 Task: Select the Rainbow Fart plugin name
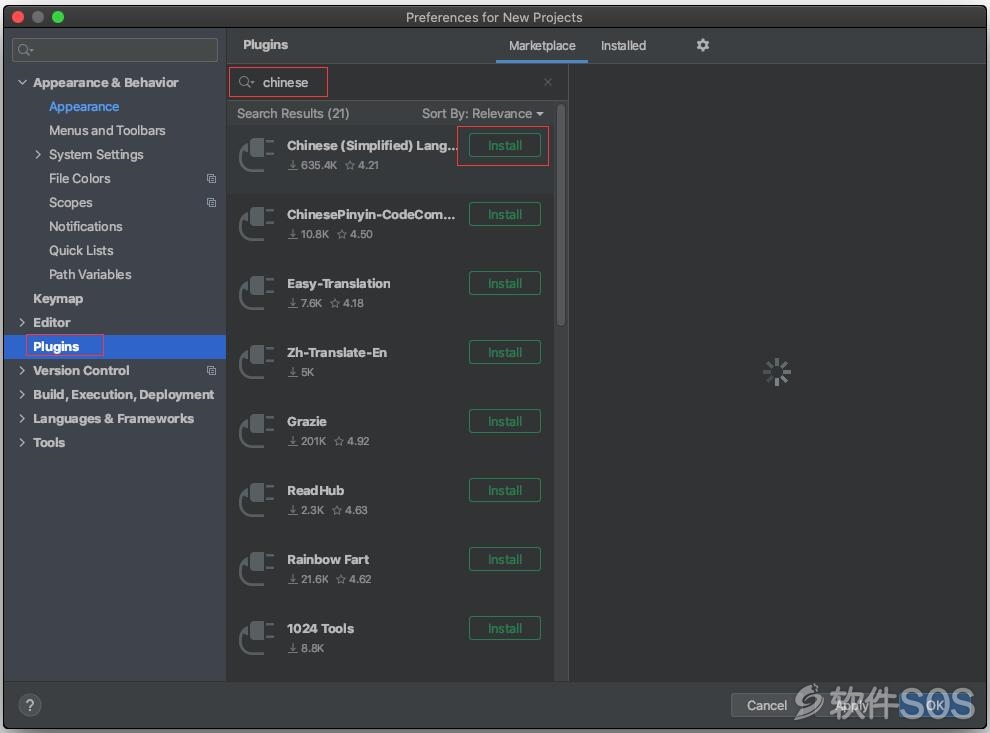coord(328,559)
